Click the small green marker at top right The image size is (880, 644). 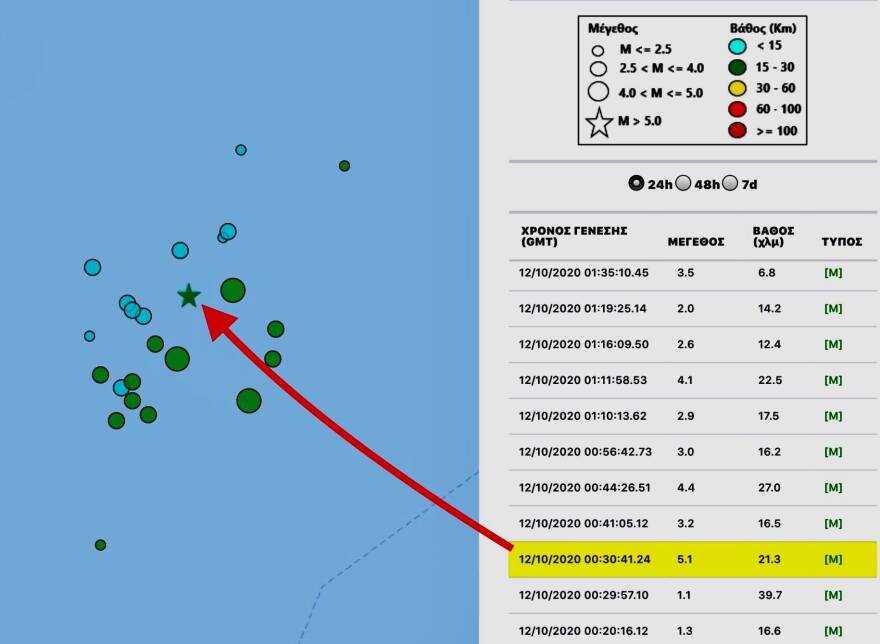[344, 166]
